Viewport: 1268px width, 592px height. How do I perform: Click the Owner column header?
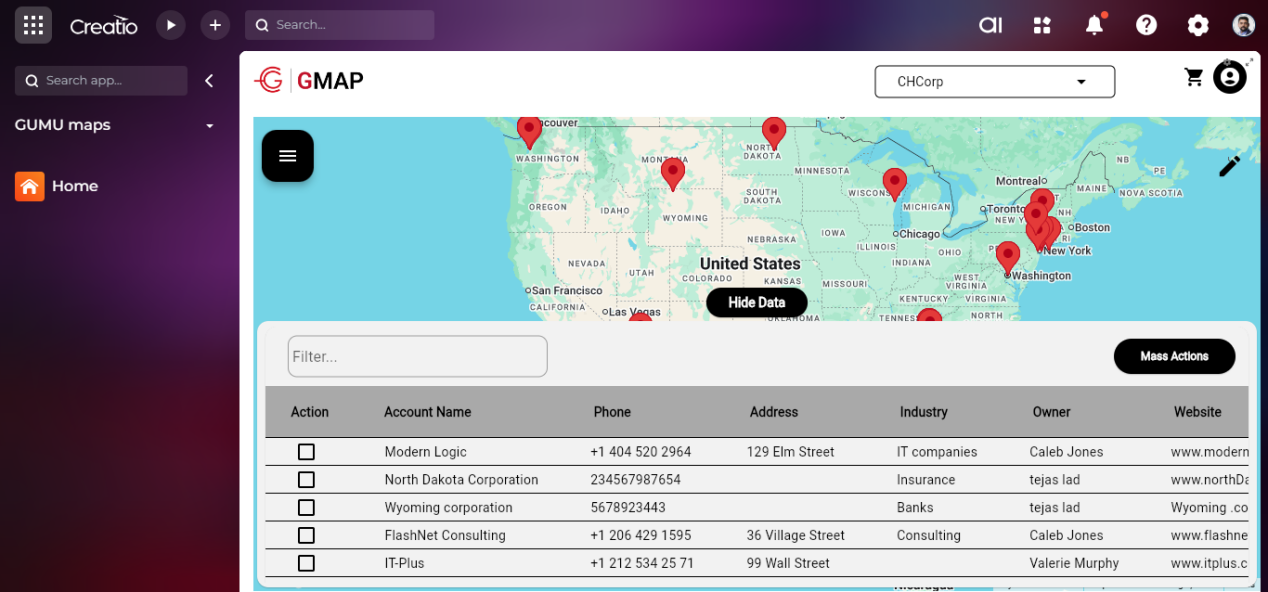point(1051,412)
